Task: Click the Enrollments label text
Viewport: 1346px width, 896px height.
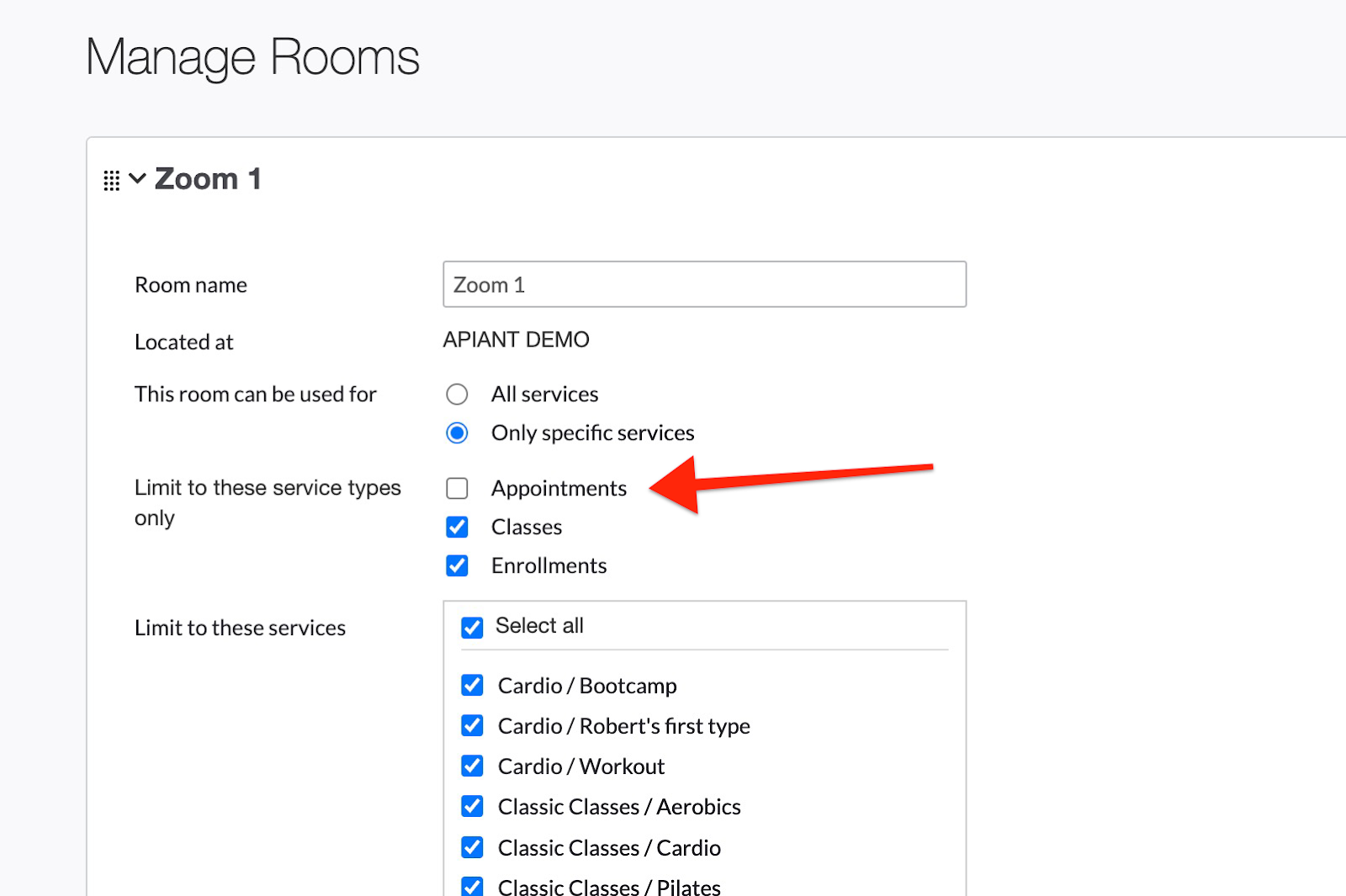Action: coord(548,566)
